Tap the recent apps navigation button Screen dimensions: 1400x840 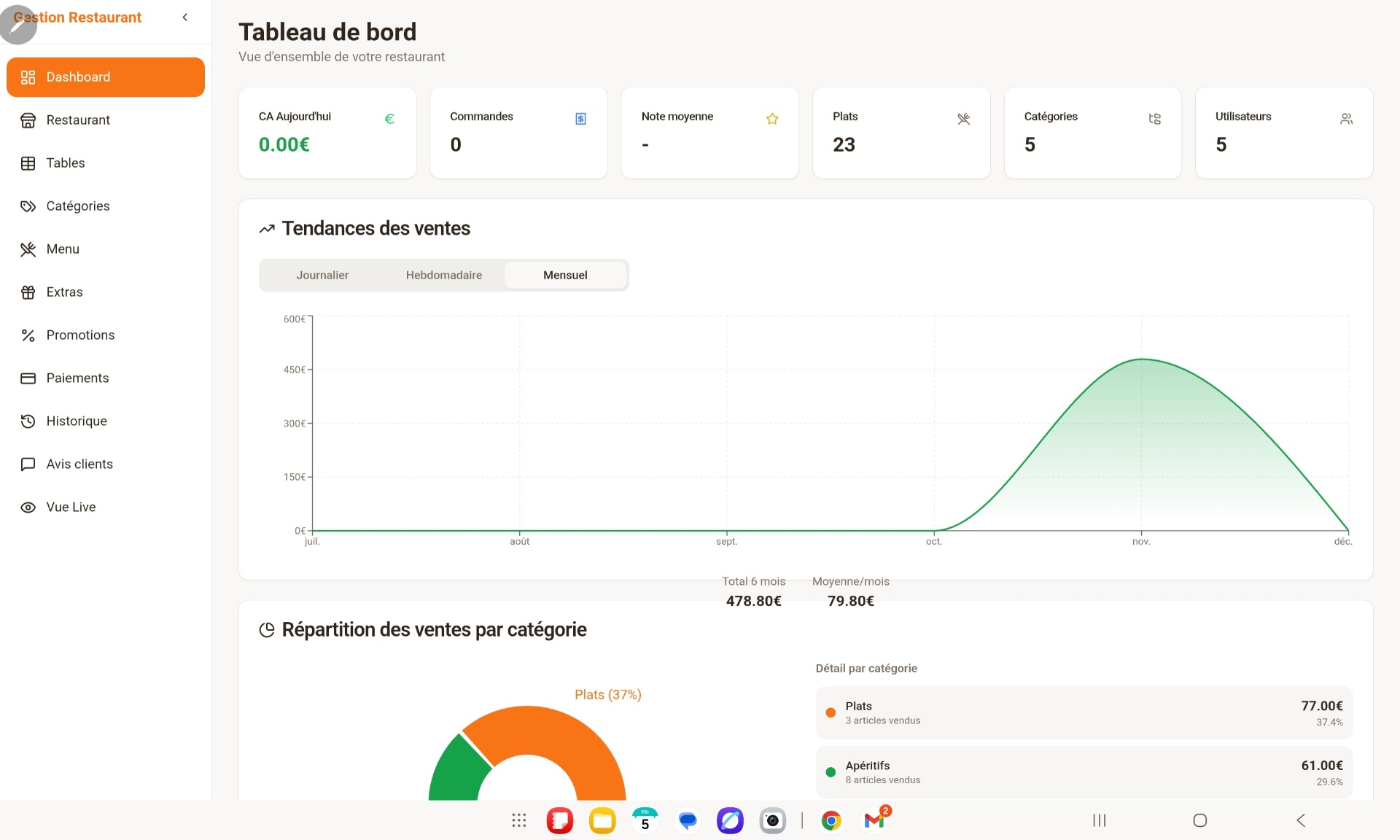pos(1100,821)
